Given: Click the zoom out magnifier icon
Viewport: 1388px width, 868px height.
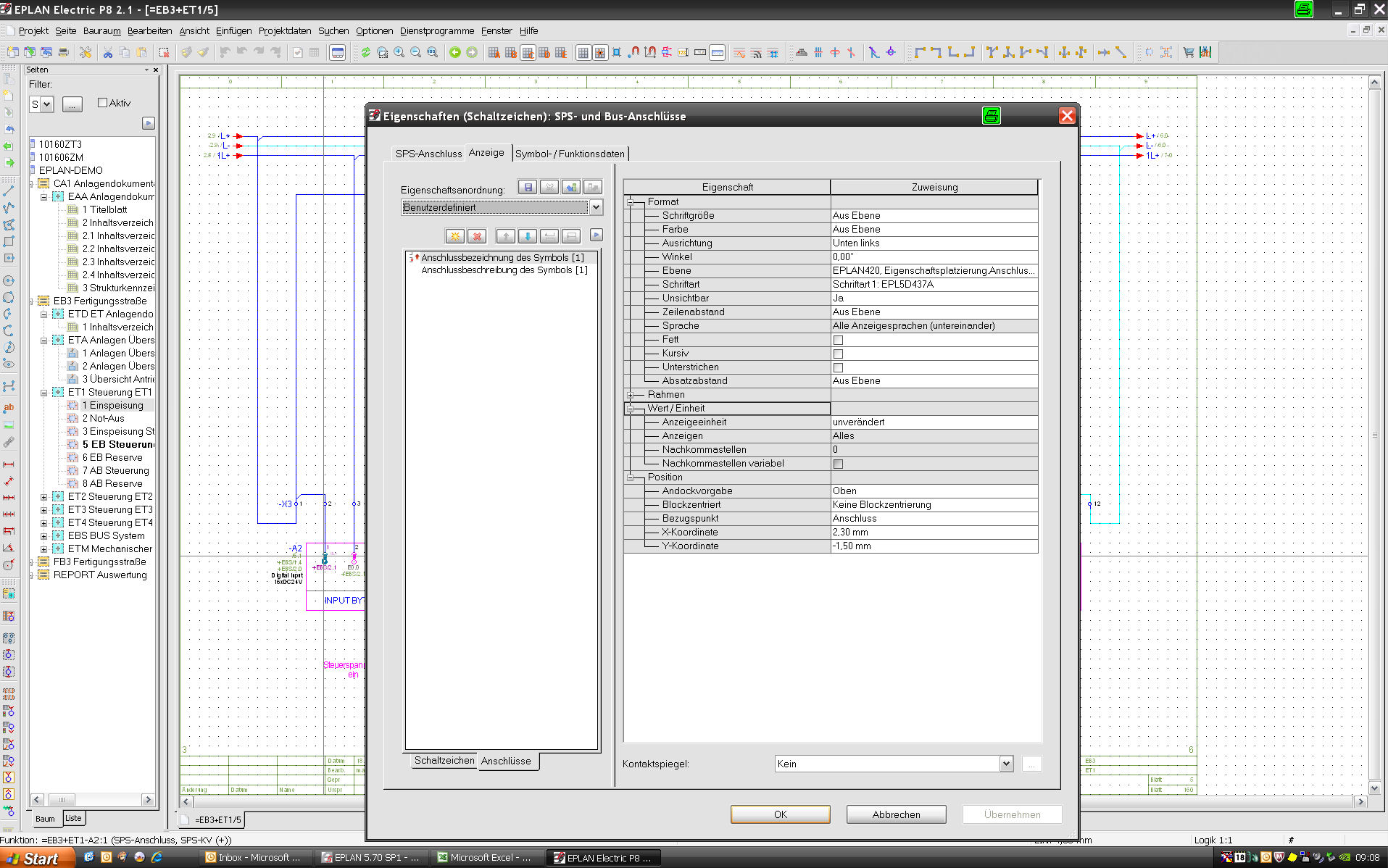Looking at the screenshot, I should point(416,52).
